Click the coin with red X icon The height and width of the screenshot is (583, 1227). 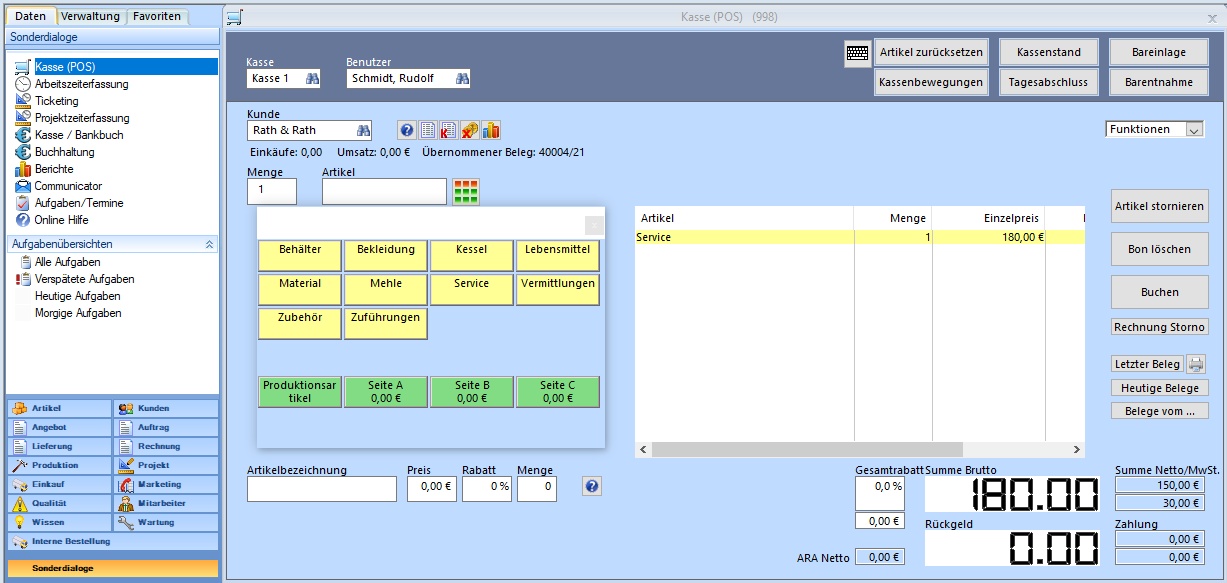point(469,130)
